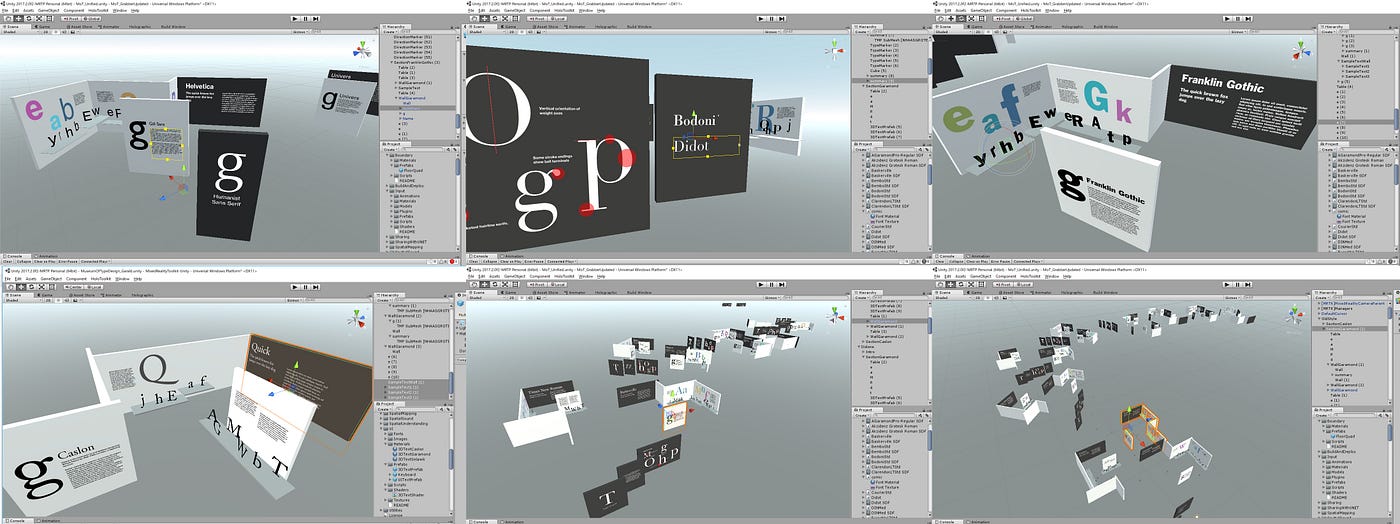Open Console tab in the Helvetica scene window
Screen dimensions: 1400x524
point(18,255)
